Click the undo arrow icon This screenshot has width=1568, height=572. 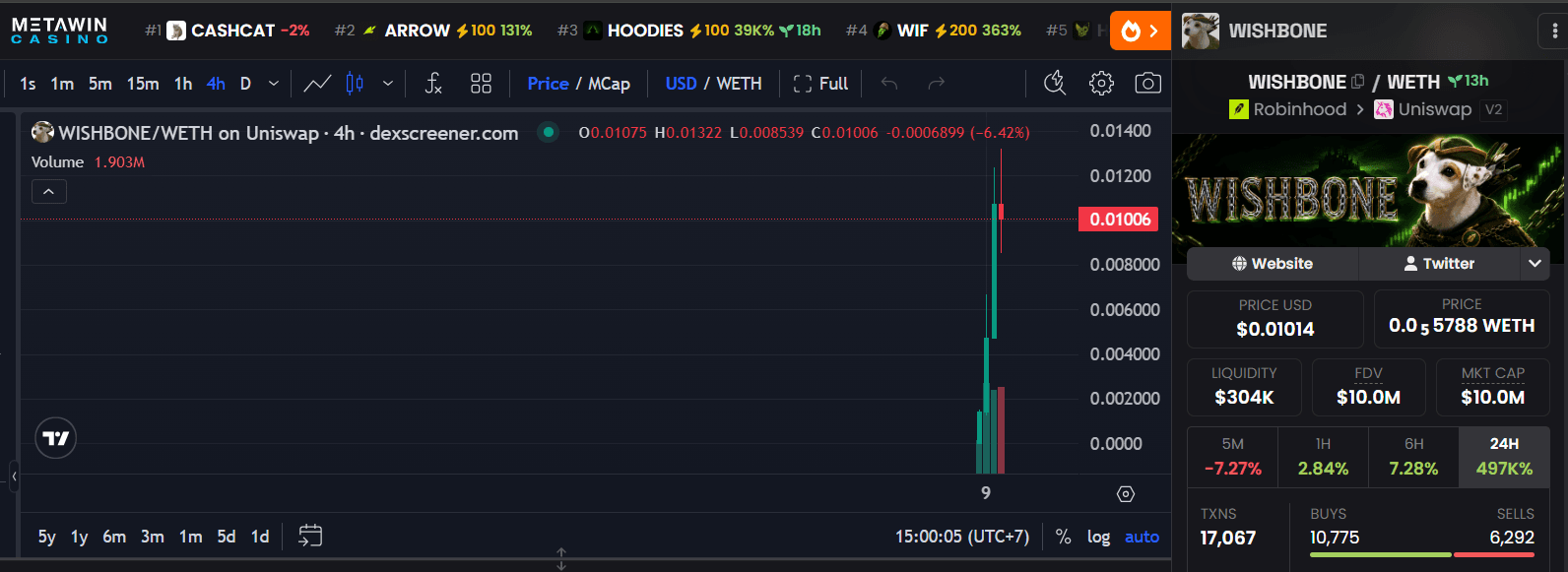click(889, 84)
